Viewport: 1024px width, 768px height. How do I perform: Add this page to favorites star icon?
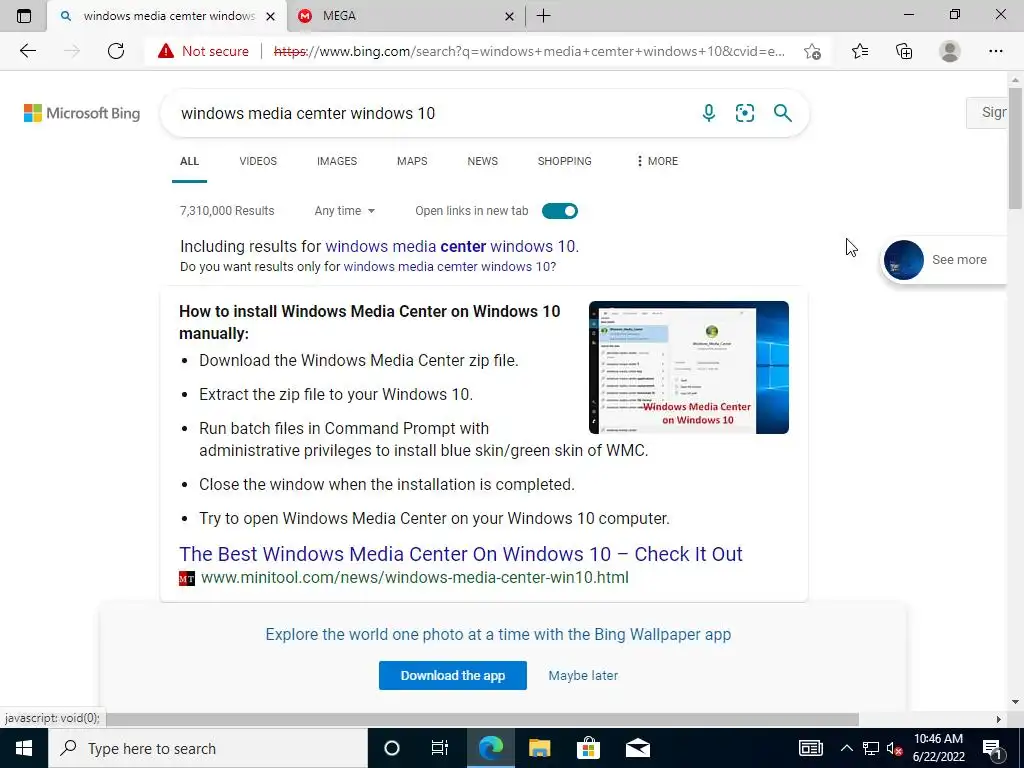(812, 51)
